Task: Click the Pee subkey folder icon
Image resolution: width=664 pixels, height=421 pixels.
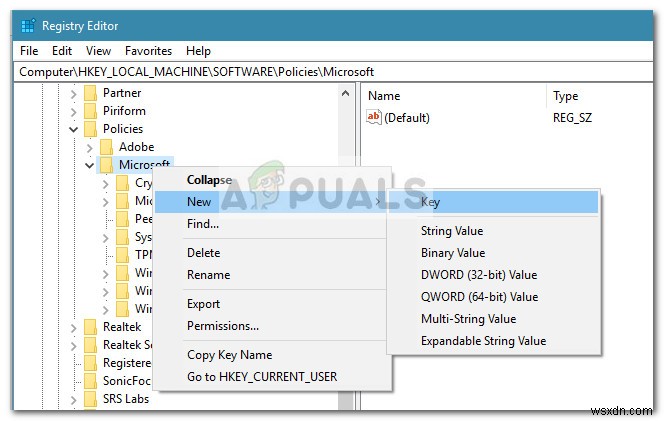Action: click(x=123, y=219)
